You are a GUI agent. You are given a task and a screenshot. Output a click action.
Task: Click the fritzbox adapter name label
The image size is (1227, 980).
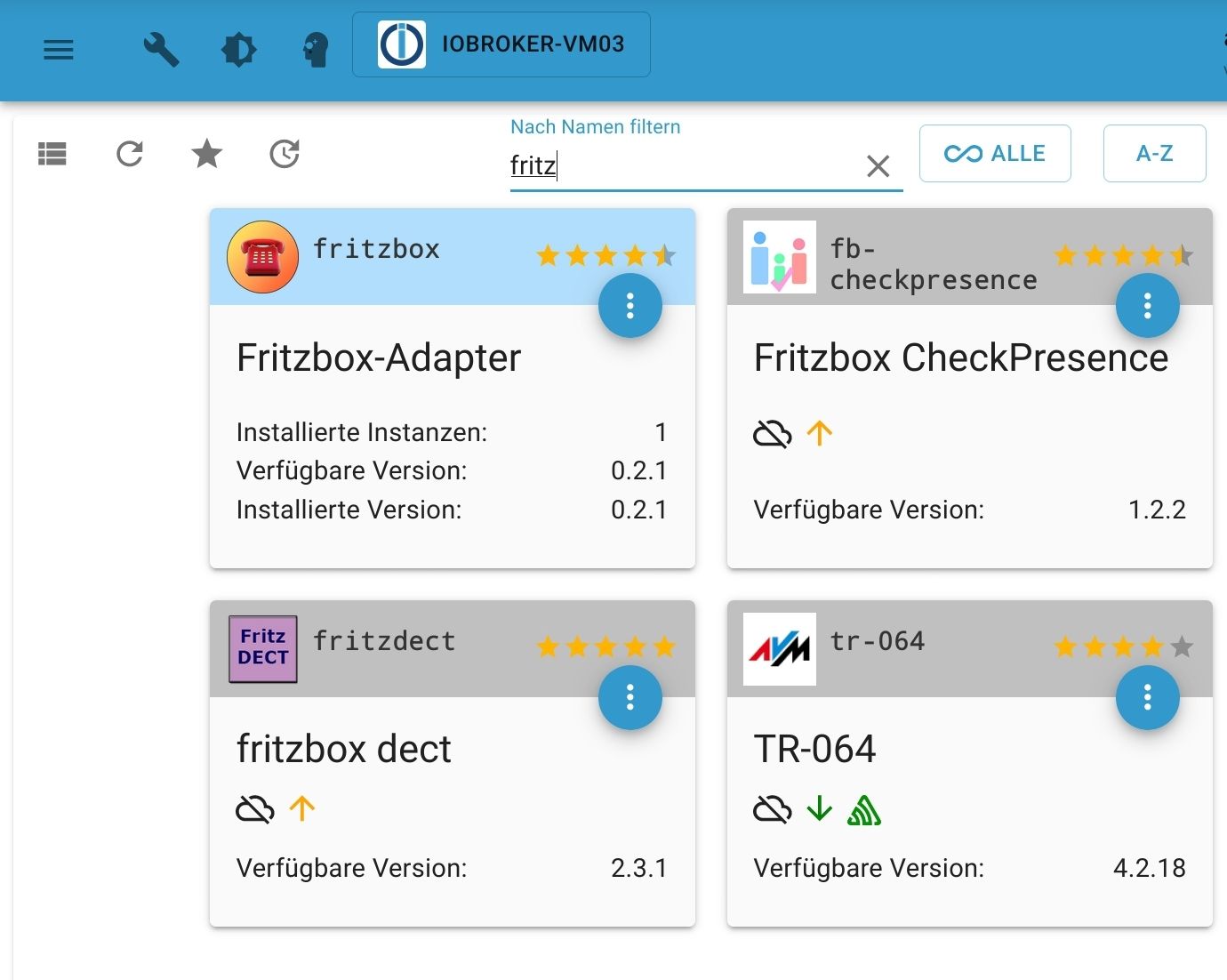click(x=377, y=249)
